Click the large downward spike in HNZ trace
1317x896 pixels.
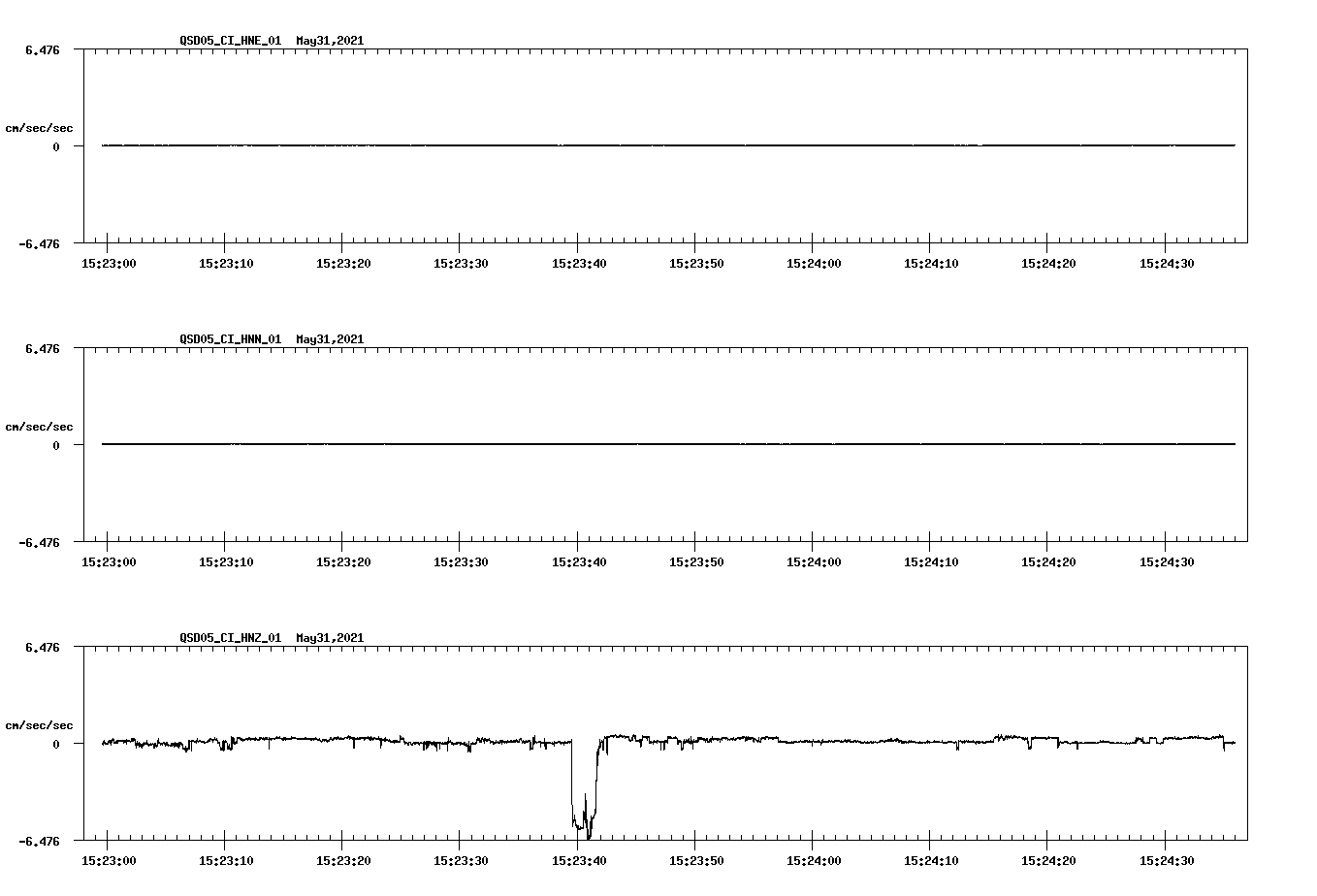[x=585, y=790]
